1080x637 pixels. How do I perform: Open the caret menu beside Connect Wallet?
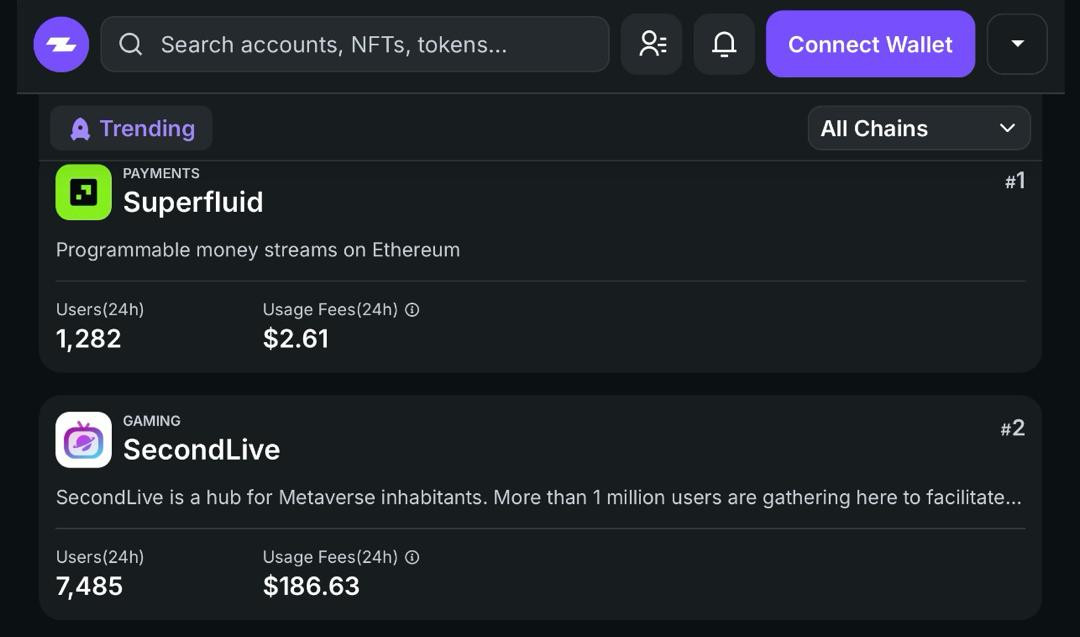tap(1017, 44)
